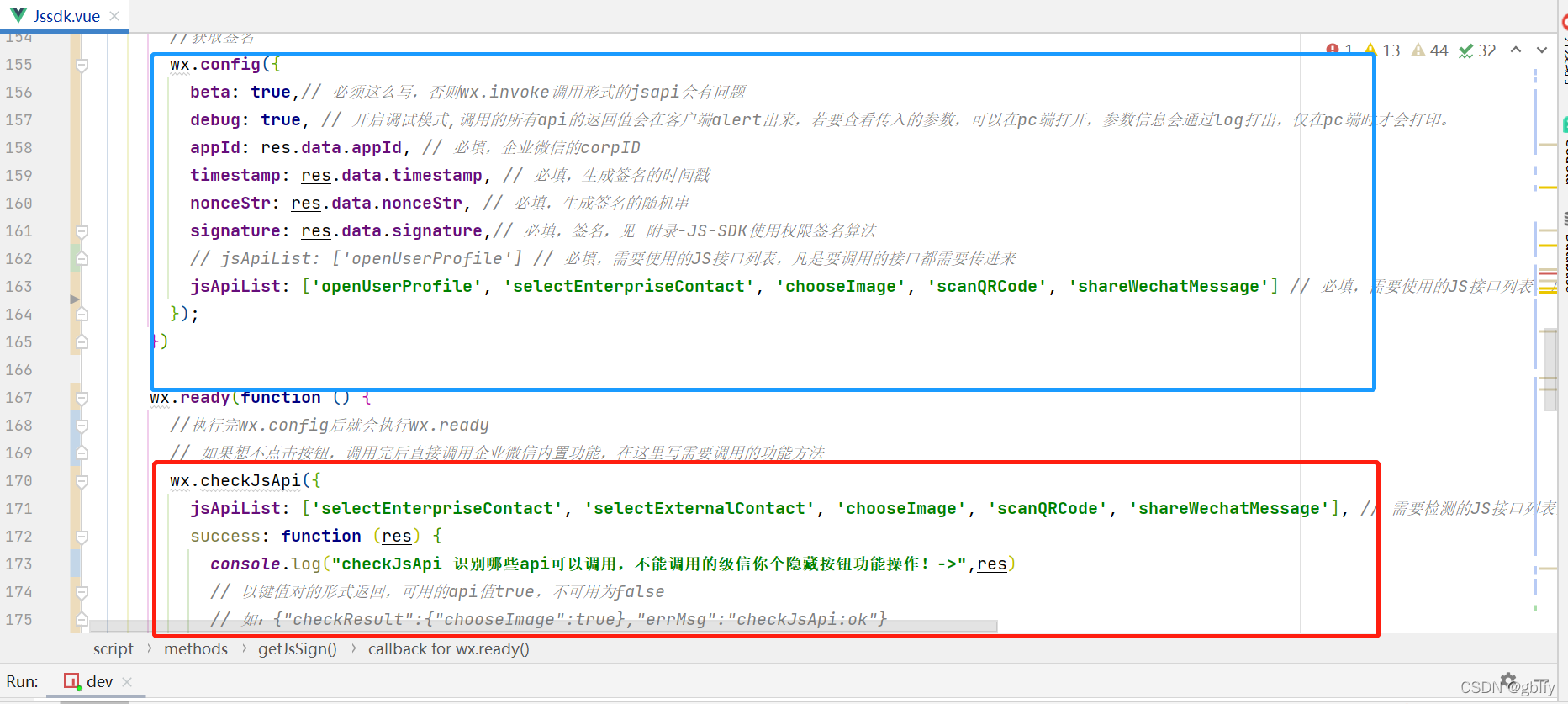Select 'callback for wx.ready()' breadcrumb
The height and width of the screenshot is (704, 1568).
point(449,648)
